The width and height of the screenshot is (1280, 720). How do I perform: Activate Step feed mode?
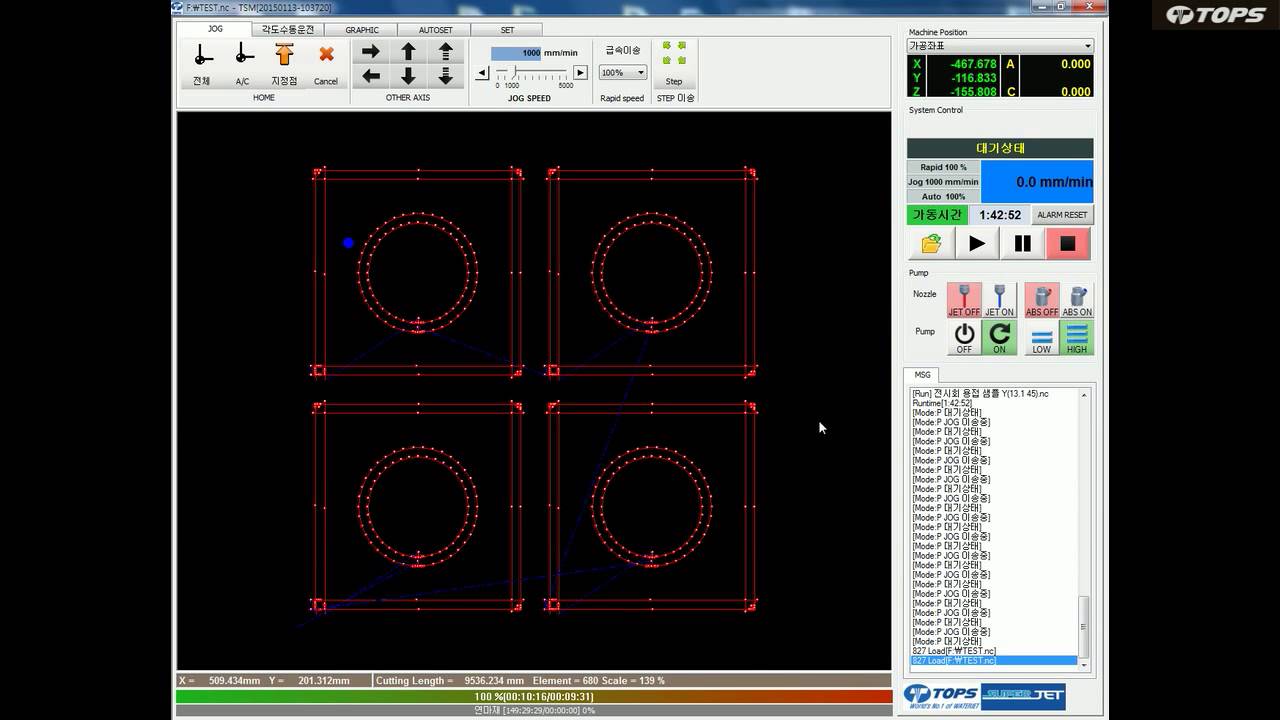pyautogui.click(x=674, y=64)
